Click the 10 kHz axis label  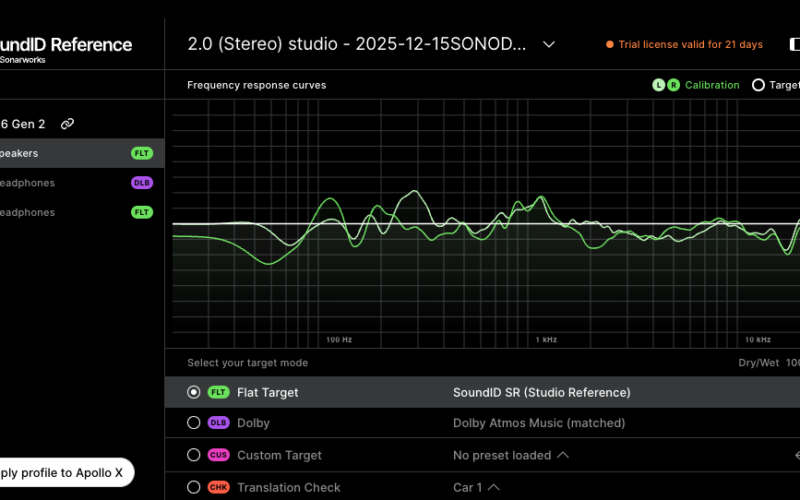pos(758,339)
